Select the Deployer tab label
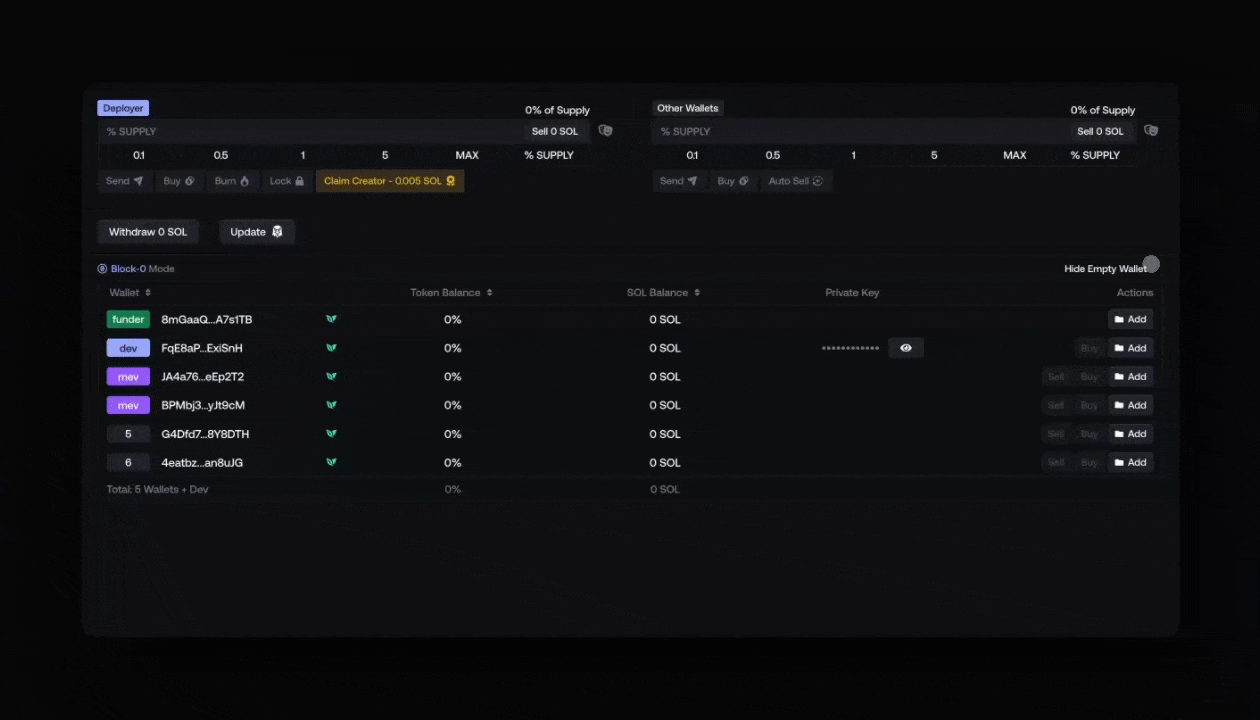1260x720 pixels. tap(123, 108)
